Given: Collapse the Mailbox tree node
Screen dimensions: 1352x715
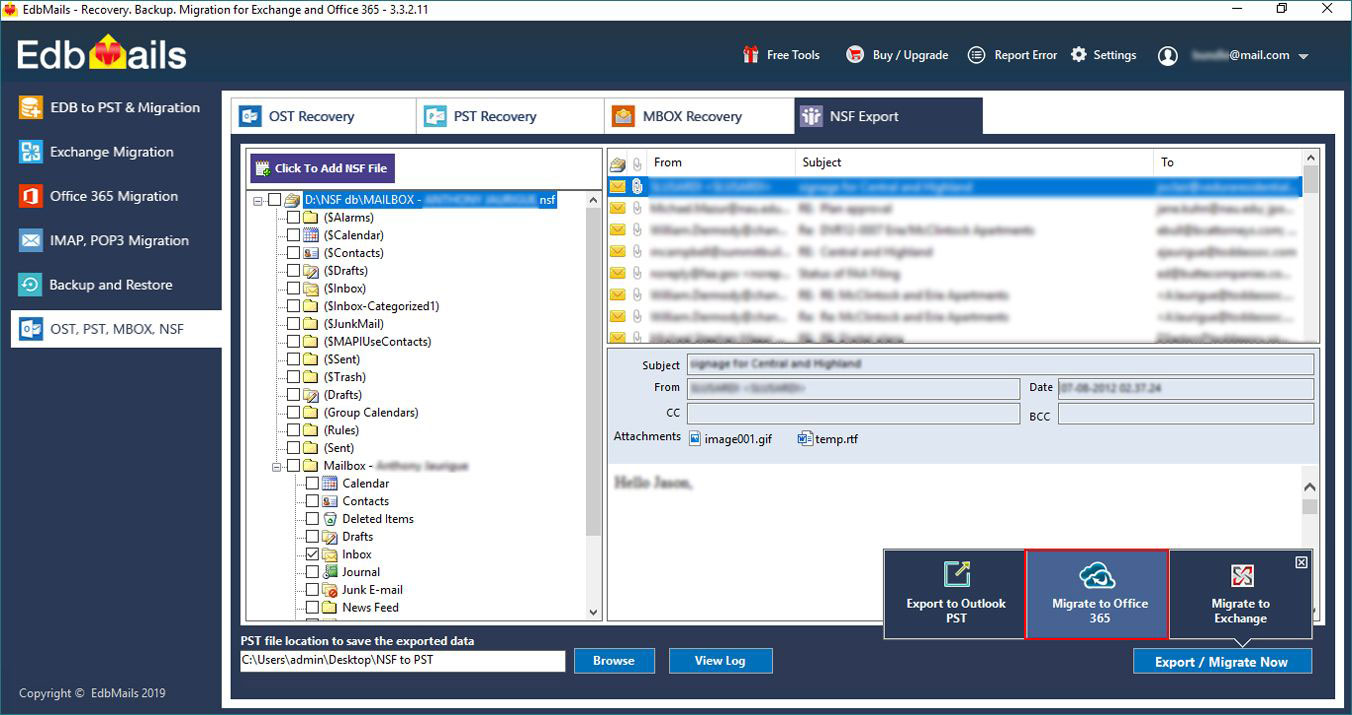Looking at the screenshot, I should point(277,466).
